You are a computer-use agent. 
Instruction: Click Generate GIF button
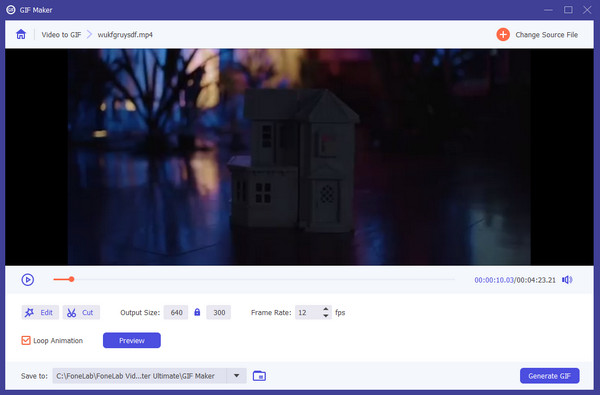point(549,376)
